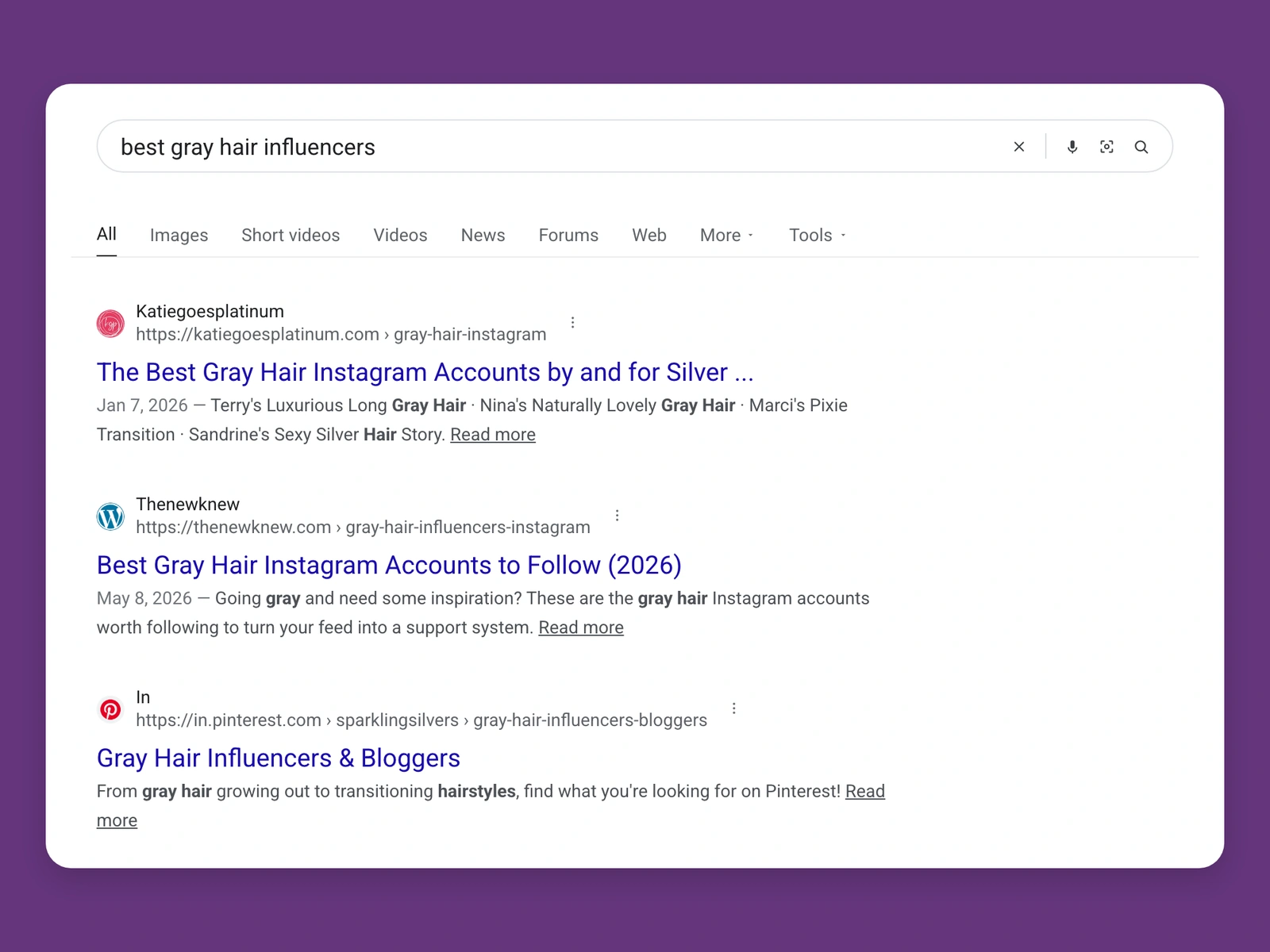Image resolution: width=1270 pixels, height=952 pixels.
Task: Switch to the Images tab
Action: (x=179, y=235)
